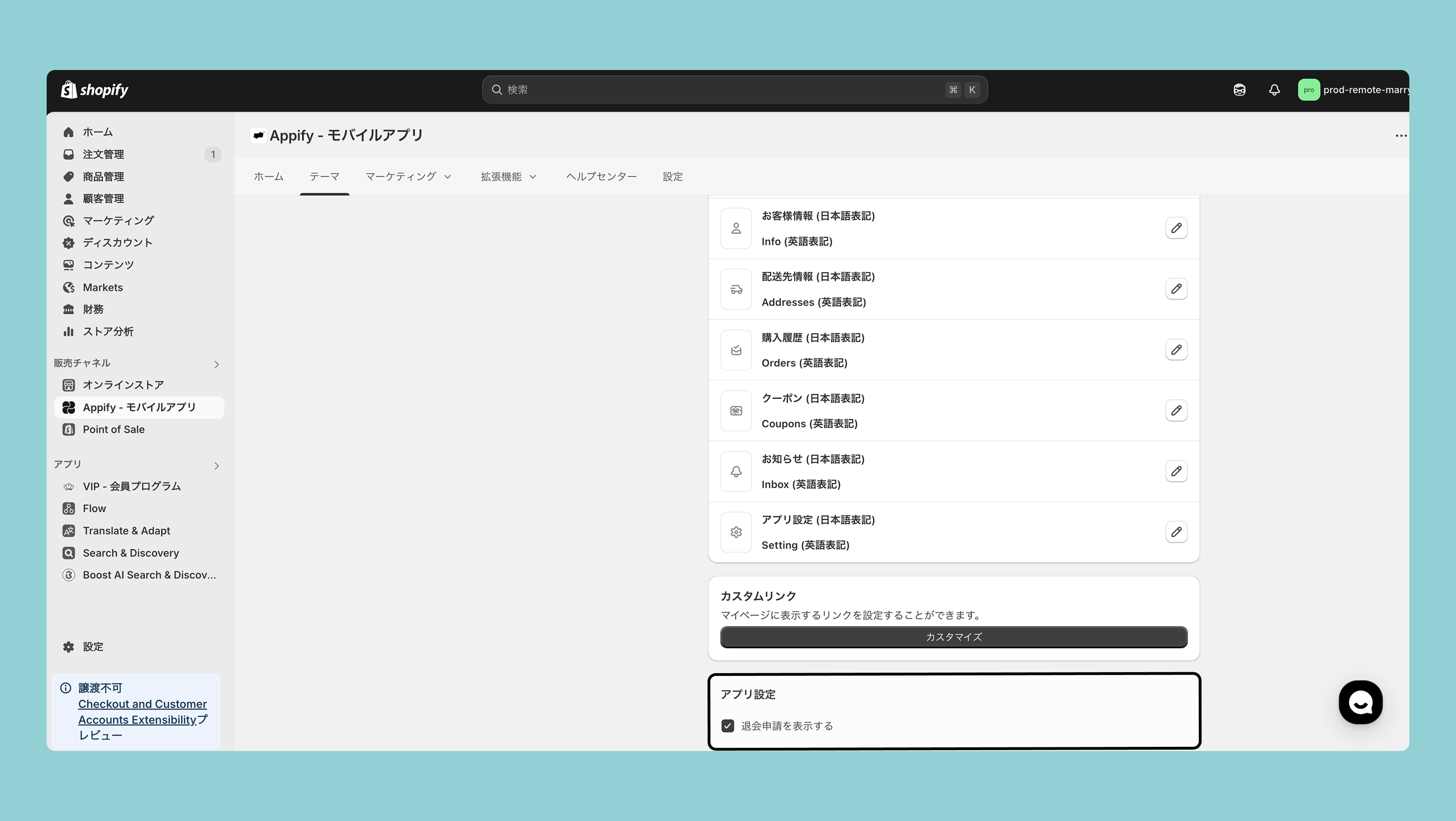Viewport: 1456px width, 821px height.
Task: Select the テーマ tab
Action: (324, 177)
